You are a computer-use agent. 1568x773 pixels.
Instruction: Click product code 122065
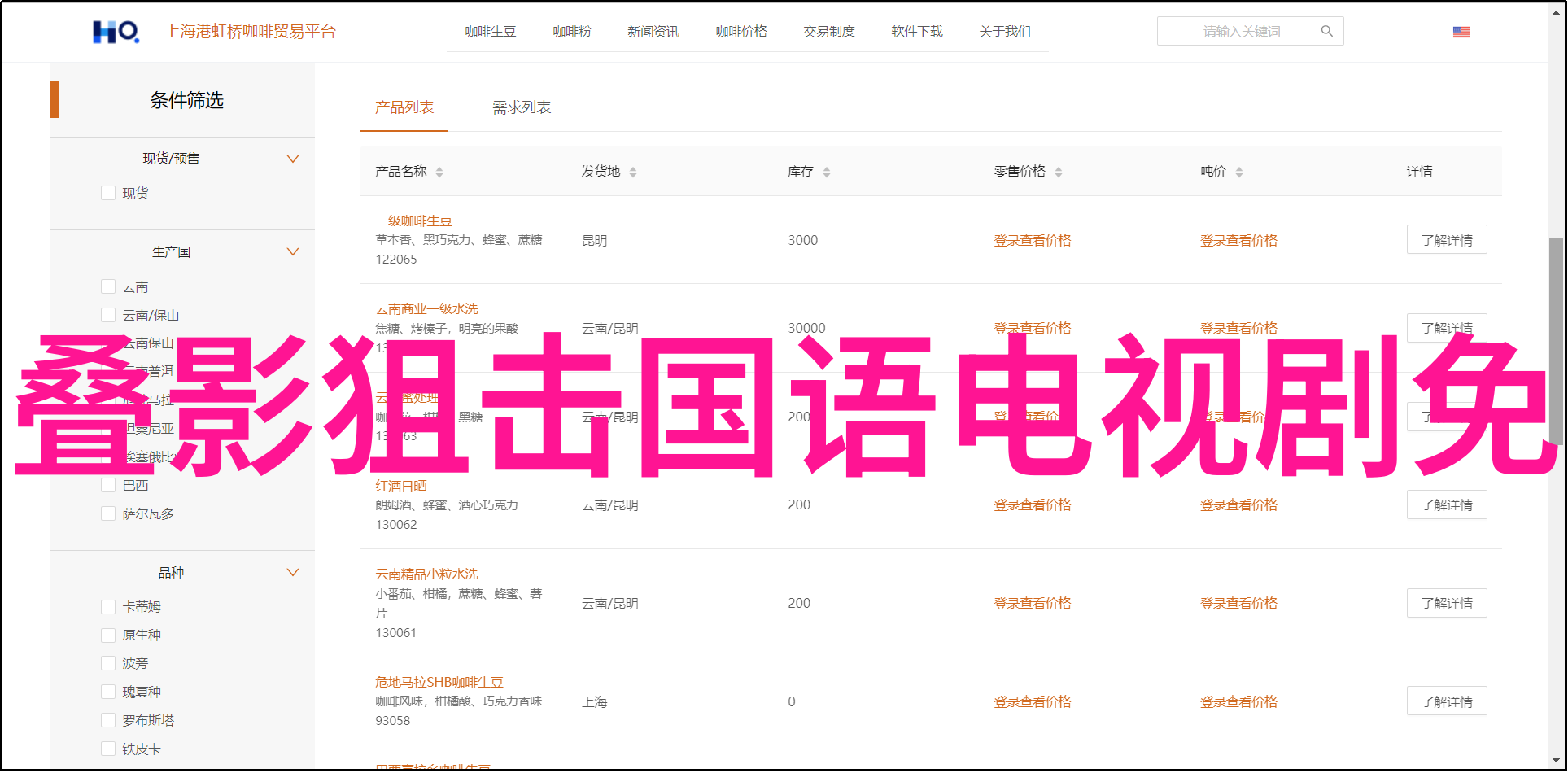click(x=395, y=259)
